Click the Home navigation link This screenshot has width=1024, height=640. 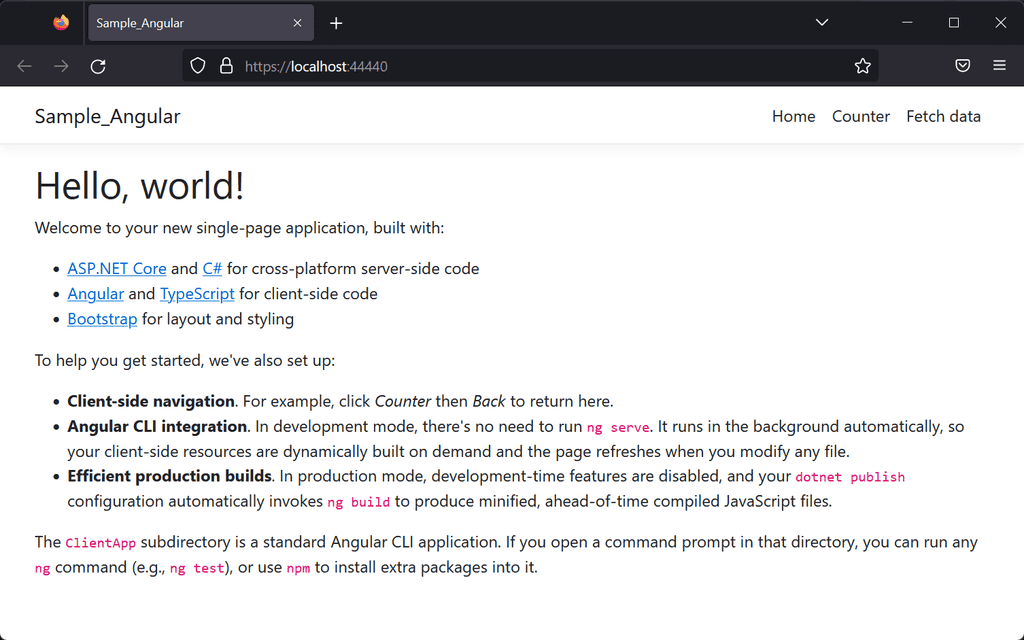pyautogui.click(x=793, y=116)
